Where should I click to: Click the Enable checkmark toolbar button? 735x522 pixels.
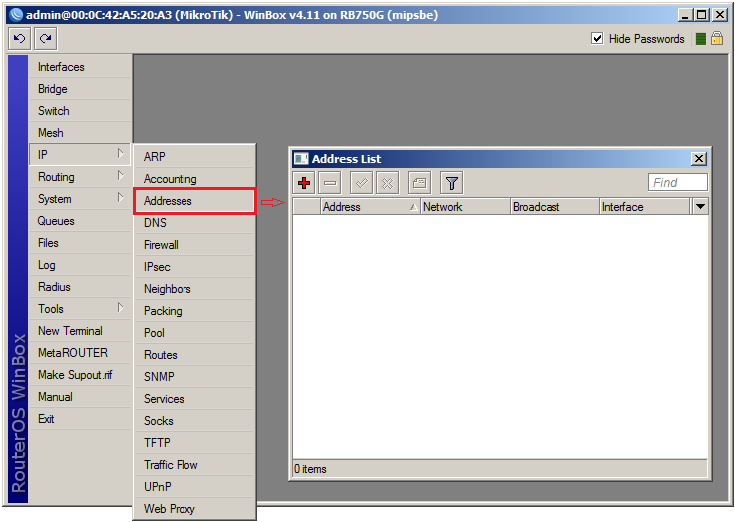[x=361, y=183]
